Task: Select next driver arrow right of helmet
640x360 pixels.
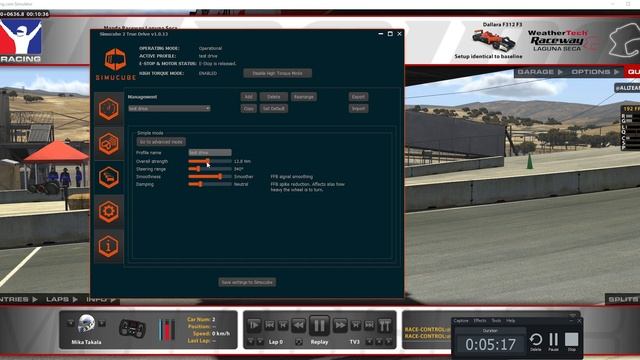Action: click(102, 324)
